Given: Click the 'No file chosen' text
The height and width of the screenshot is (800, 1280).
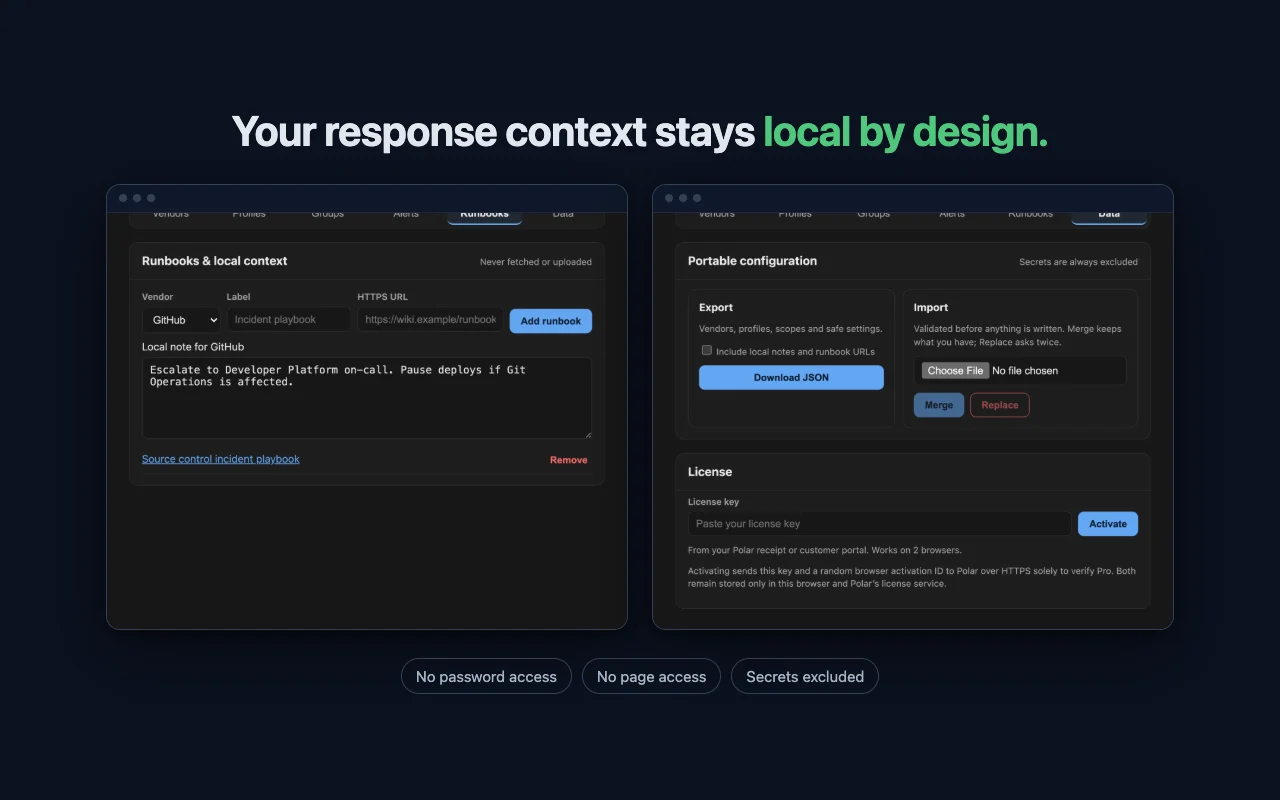Looking at the screenshot, I should [1025, 370].
